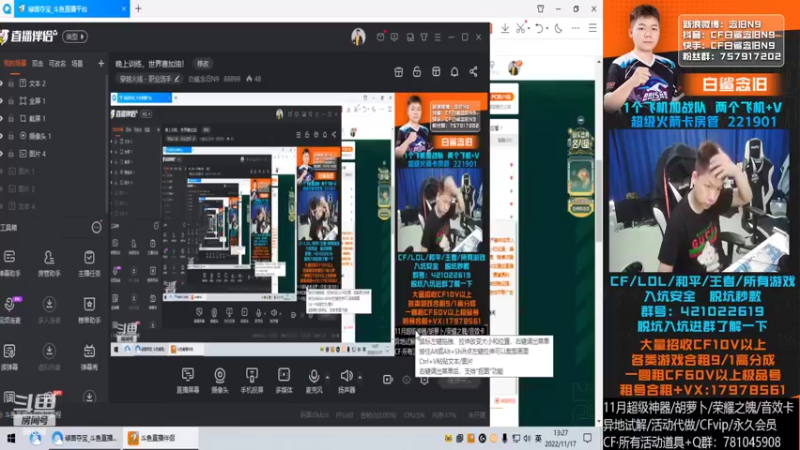The width and height of the screenshot is (800, 450).
Task: Open the browser hamburger menu
Action: pos(592,29)
